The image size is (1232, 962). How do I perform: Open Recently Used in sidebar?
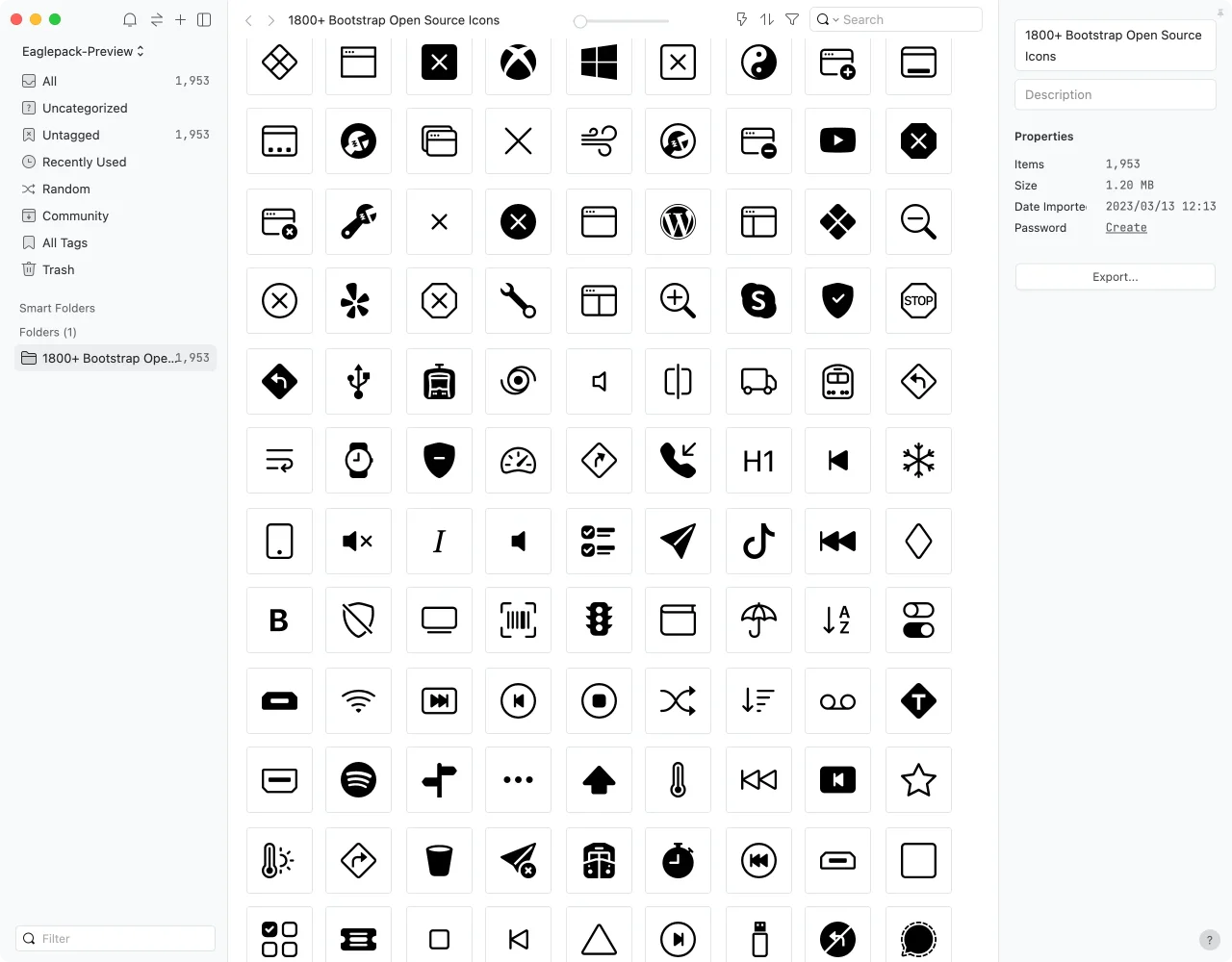[84, 162]
